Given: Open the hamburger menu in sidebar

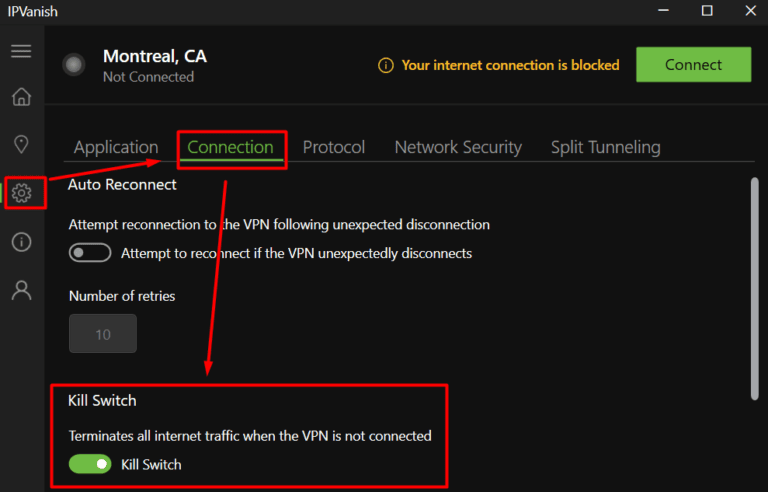Looking at the screenshot, I should point(21,51).
